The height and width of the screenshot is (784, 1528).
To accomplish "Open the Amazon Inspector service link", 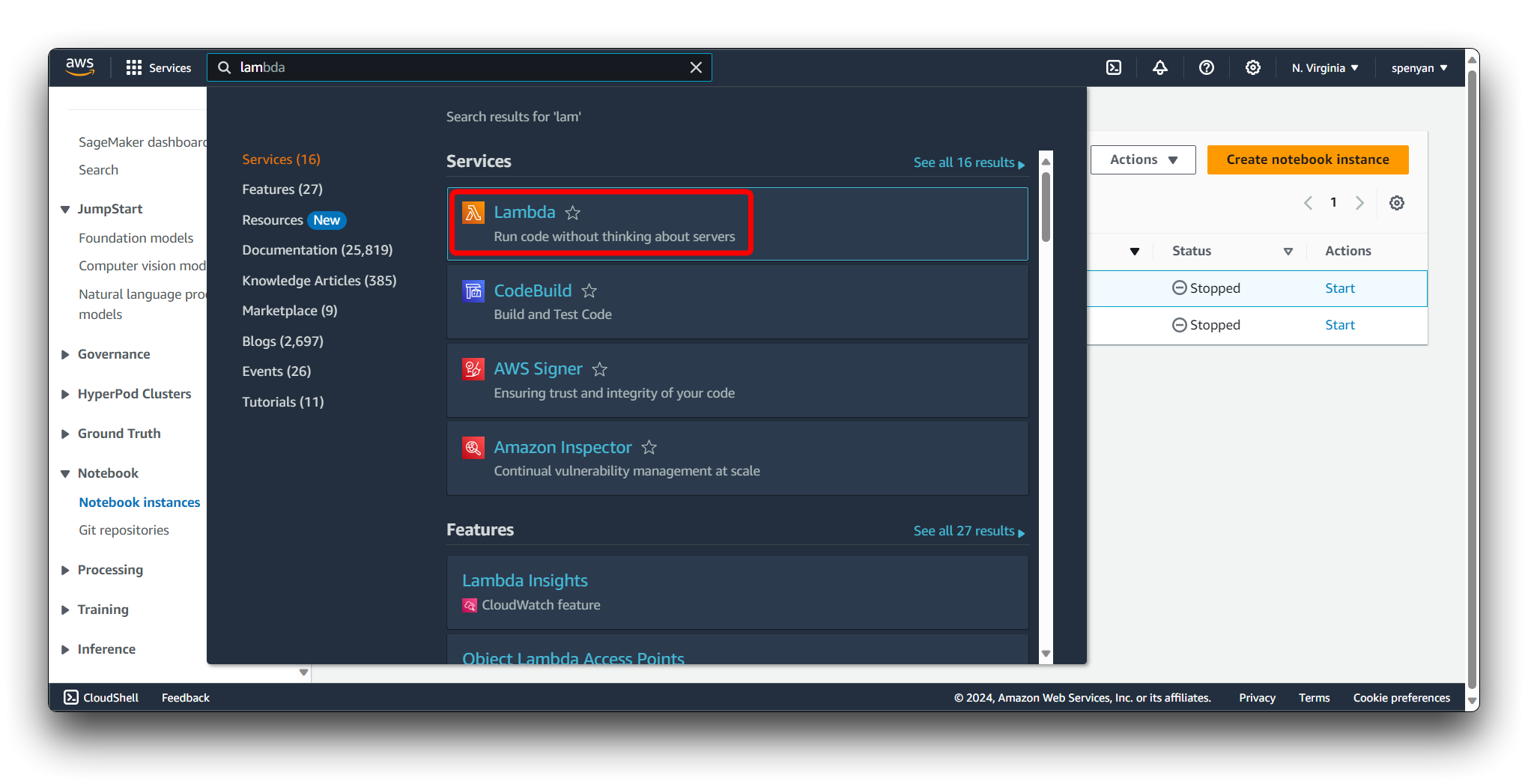I will (x=563, y=448).
